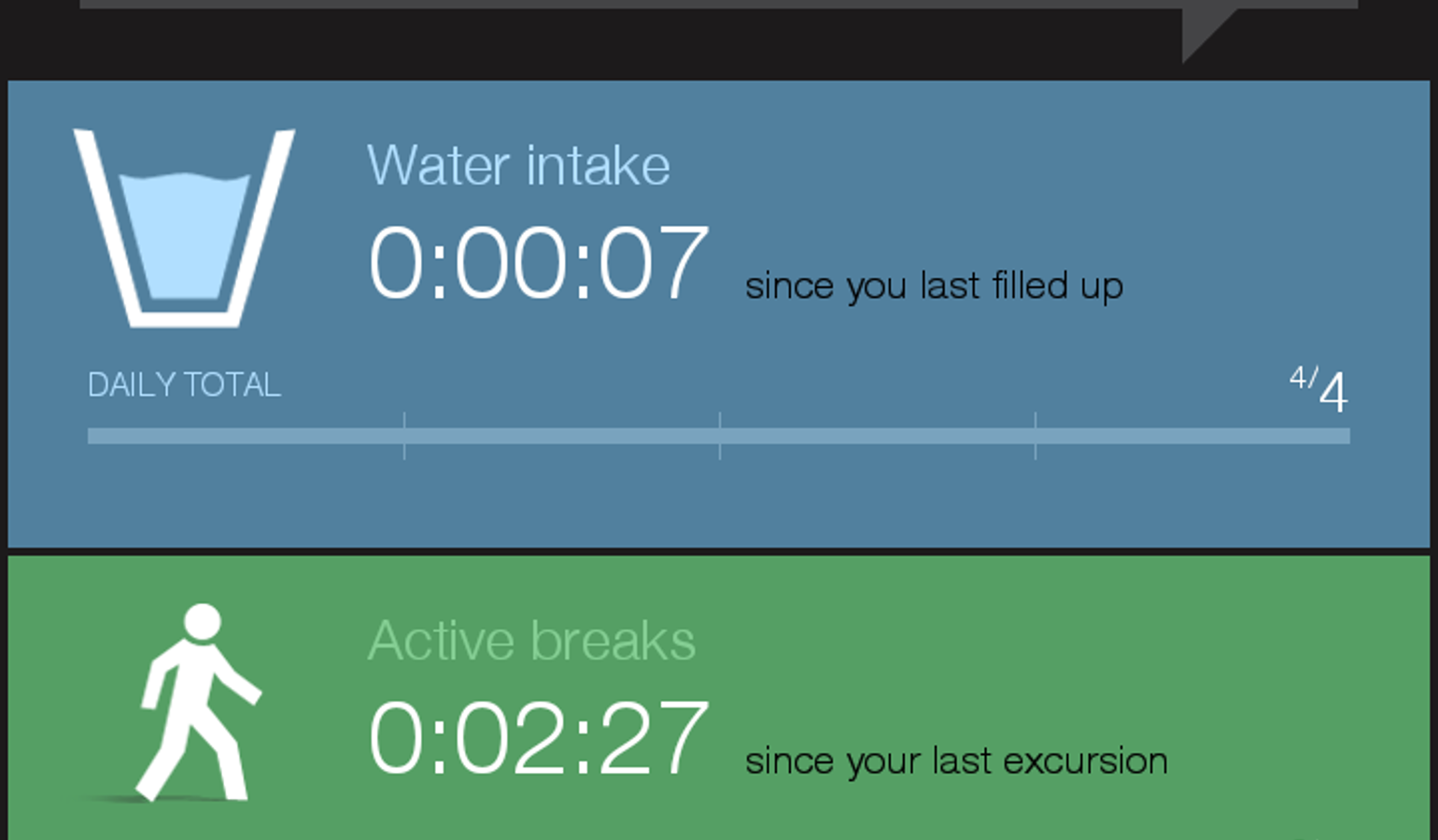Click 'since you last filled up' text
Screen dimensions: 1438x840
pyautogui.click(x=934, y=287)
